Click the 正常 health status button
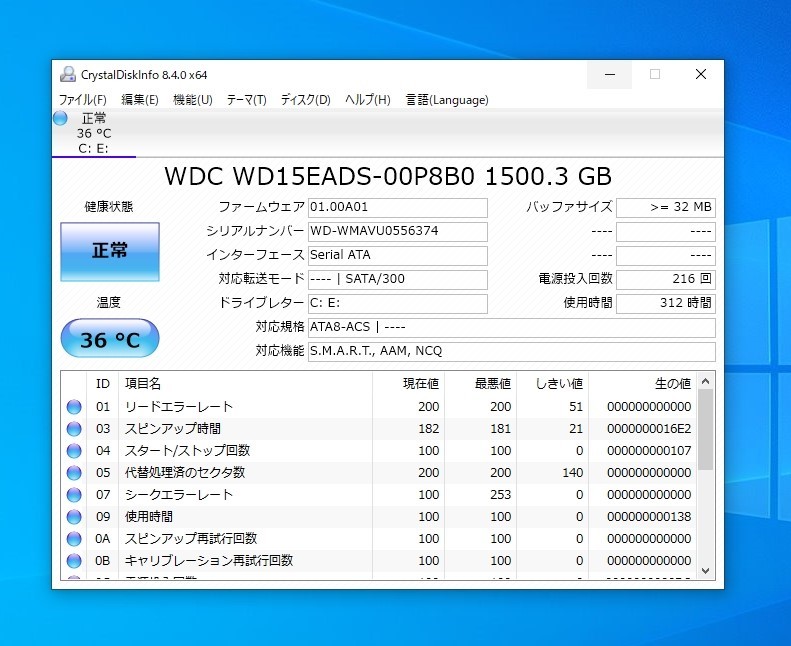The image size is (791, 646). point(110,251)
